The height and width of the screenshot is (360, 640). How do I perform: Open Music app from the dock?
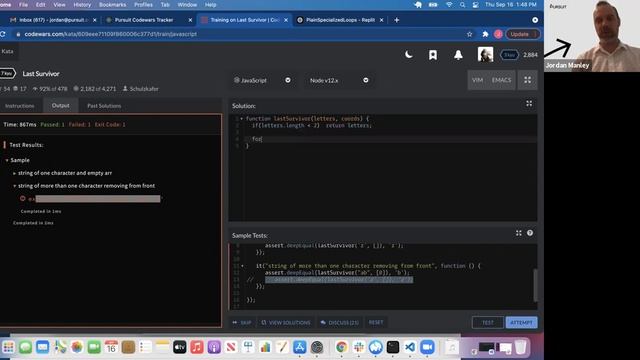[x=197, y=347]
